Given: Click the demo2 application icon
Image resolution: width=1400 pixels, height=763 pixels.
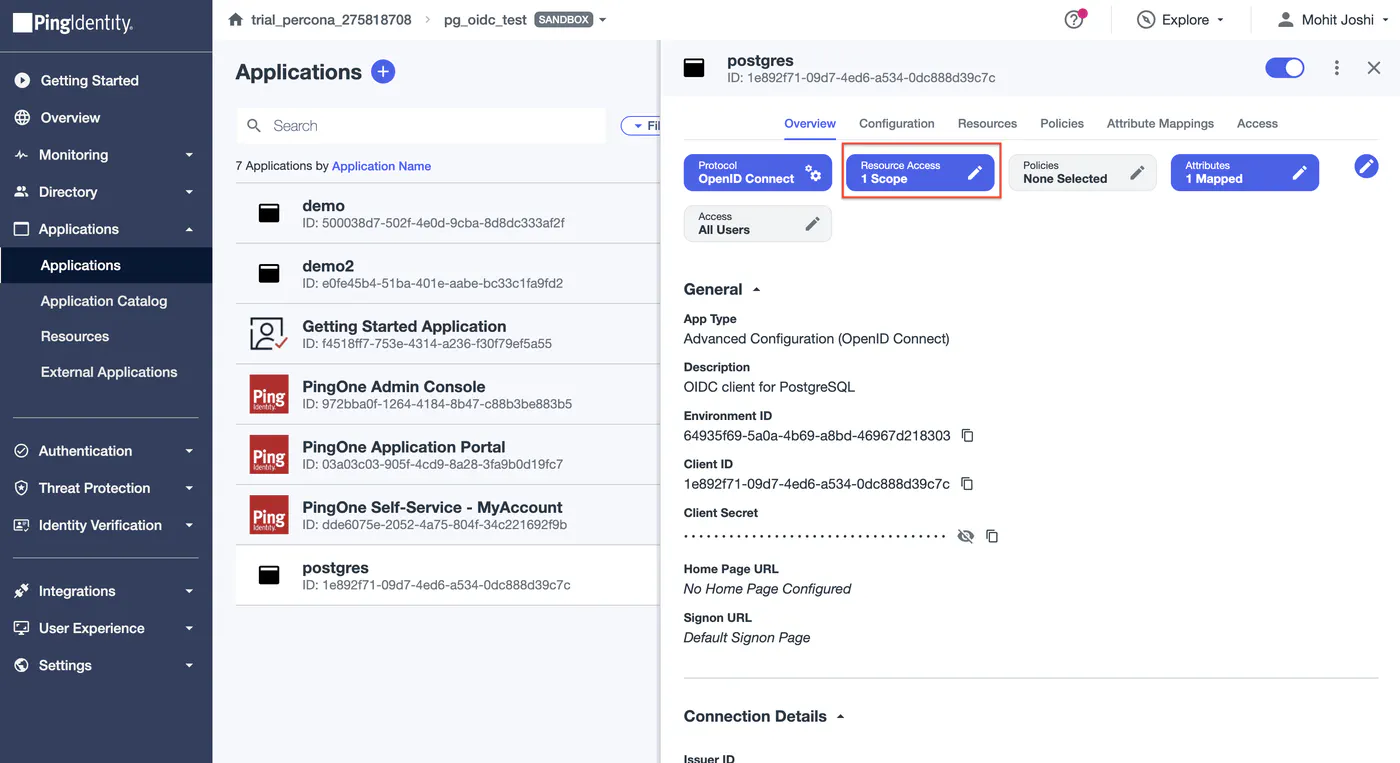Looking at the screenshot, I should (269, 274).
